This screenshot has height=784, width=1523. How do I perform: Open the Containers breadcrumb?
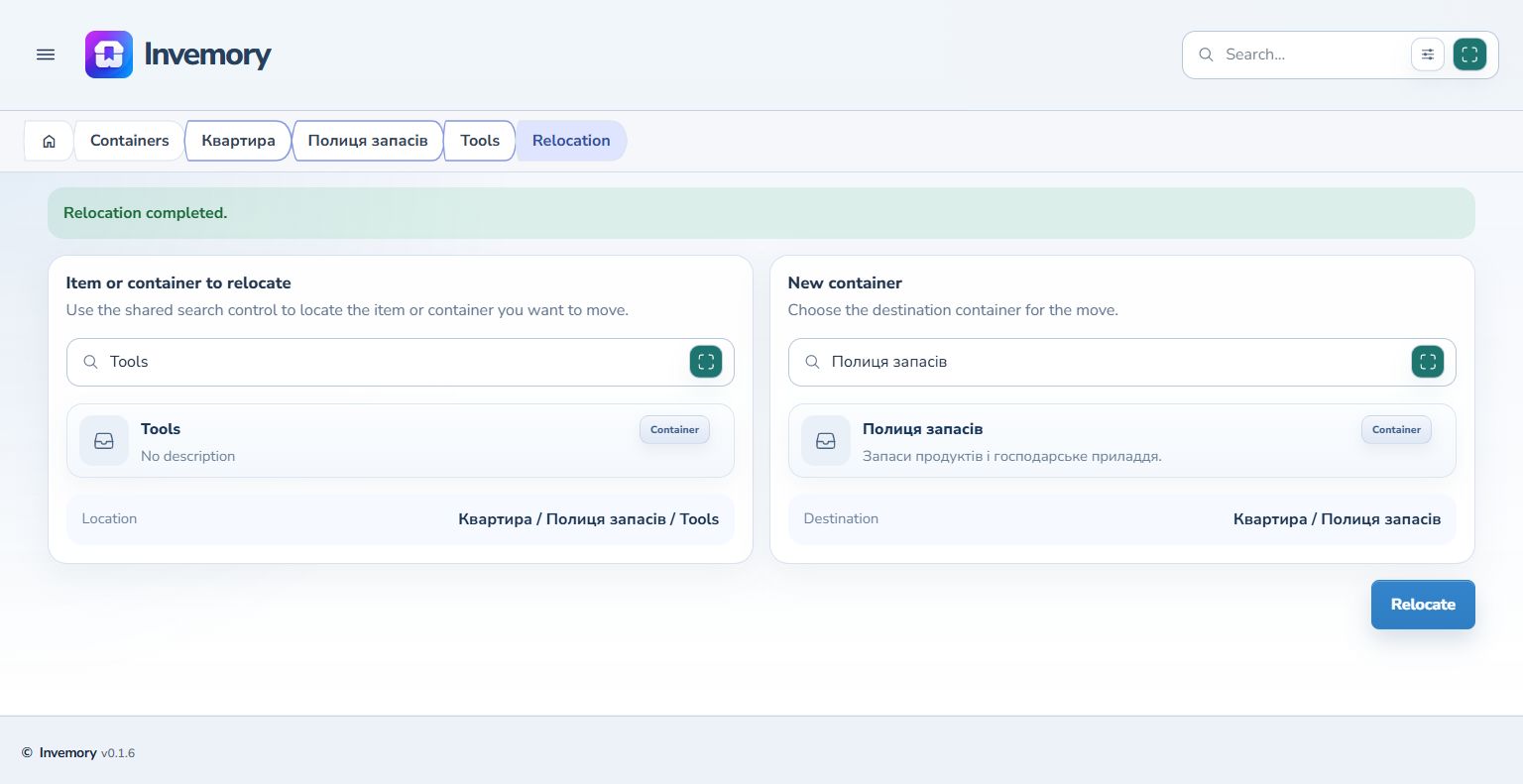click(130, 141)
